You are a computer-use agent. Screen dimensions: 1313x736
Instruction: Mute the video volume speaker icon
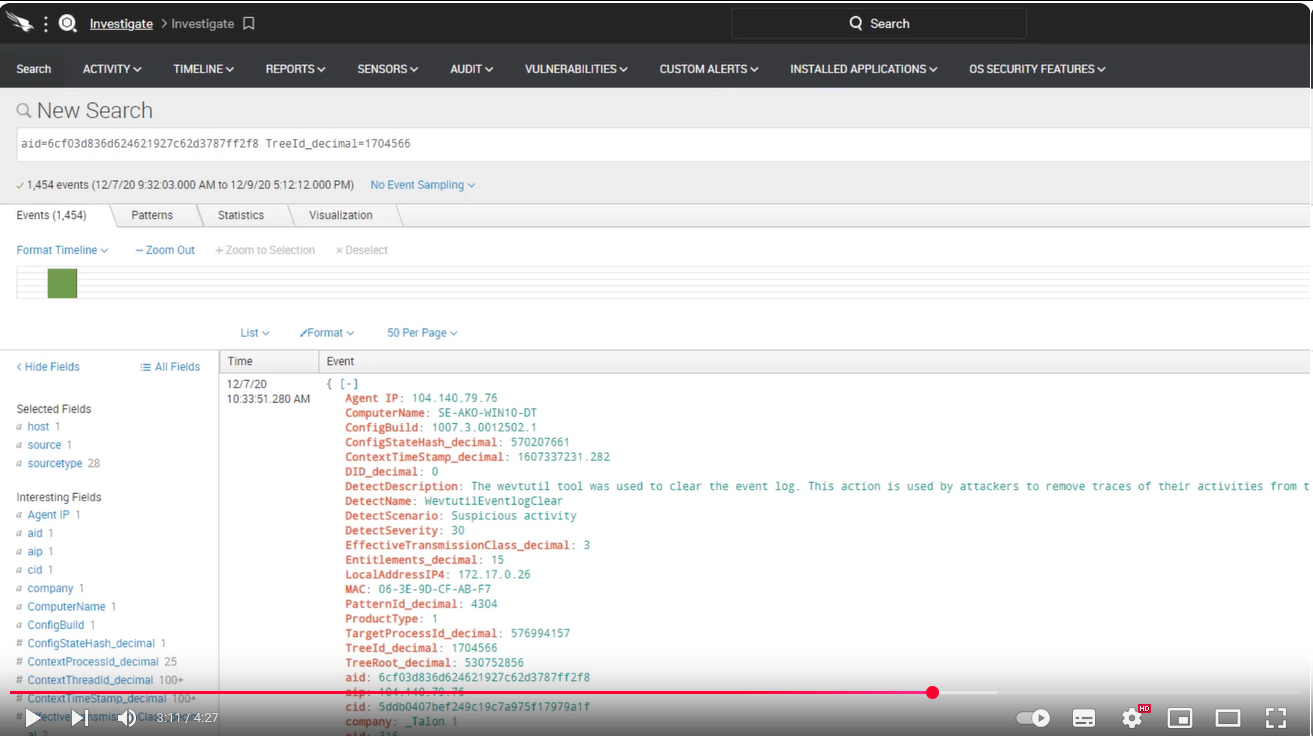pyautogui.click(x=126, y=718)
